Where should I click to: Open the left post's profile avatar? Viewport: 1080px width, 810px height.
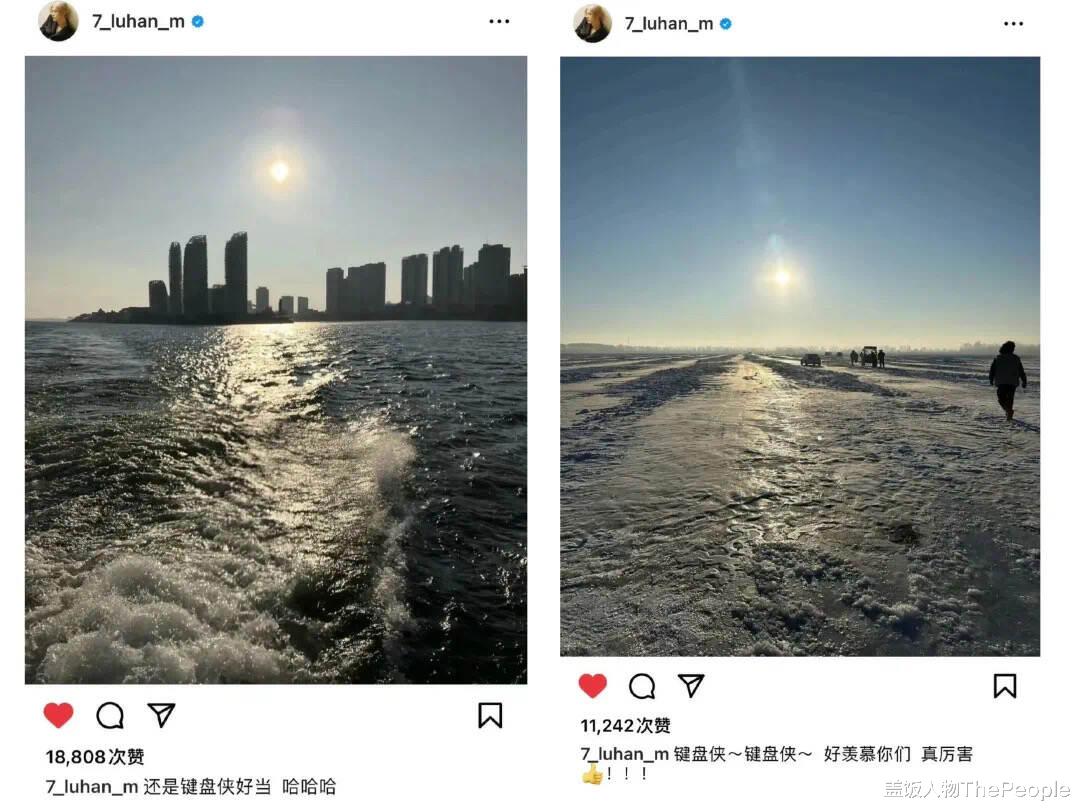[x=59, y=21]
